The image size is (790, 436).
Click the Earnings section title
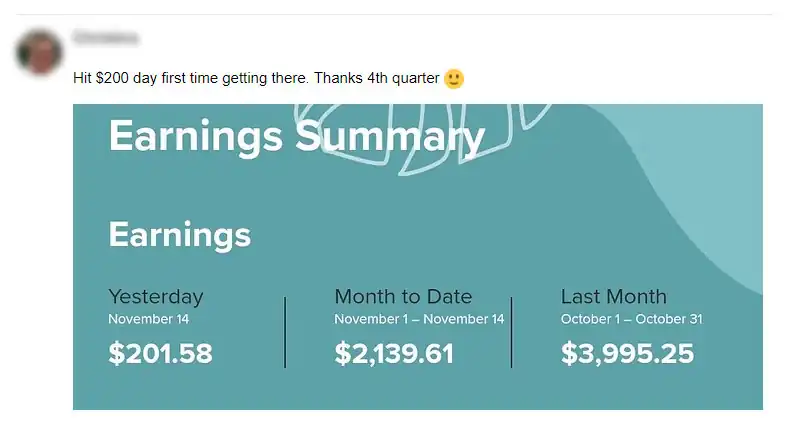pos(179,235)
